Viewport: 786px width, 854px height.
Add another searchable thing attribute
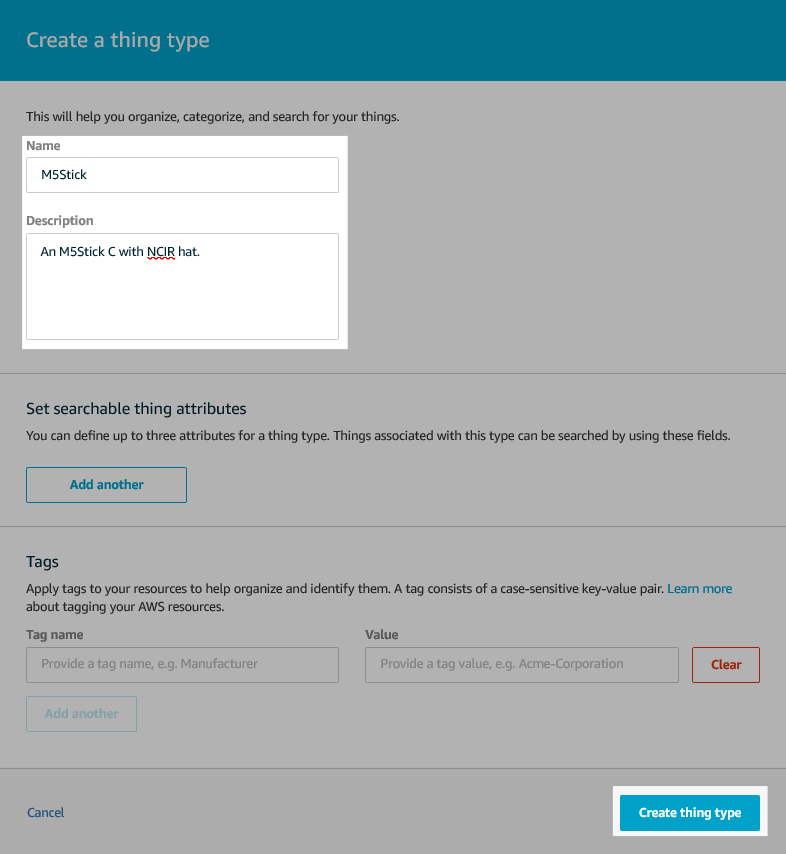coord(106,484)
